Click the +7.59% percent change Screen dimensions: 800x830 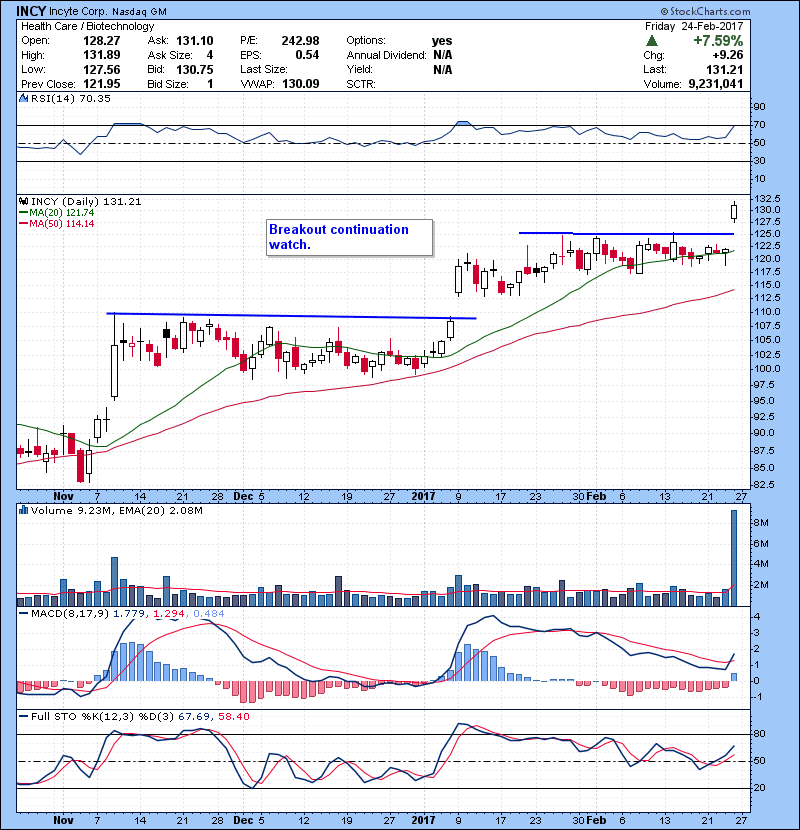click(718, 41)
